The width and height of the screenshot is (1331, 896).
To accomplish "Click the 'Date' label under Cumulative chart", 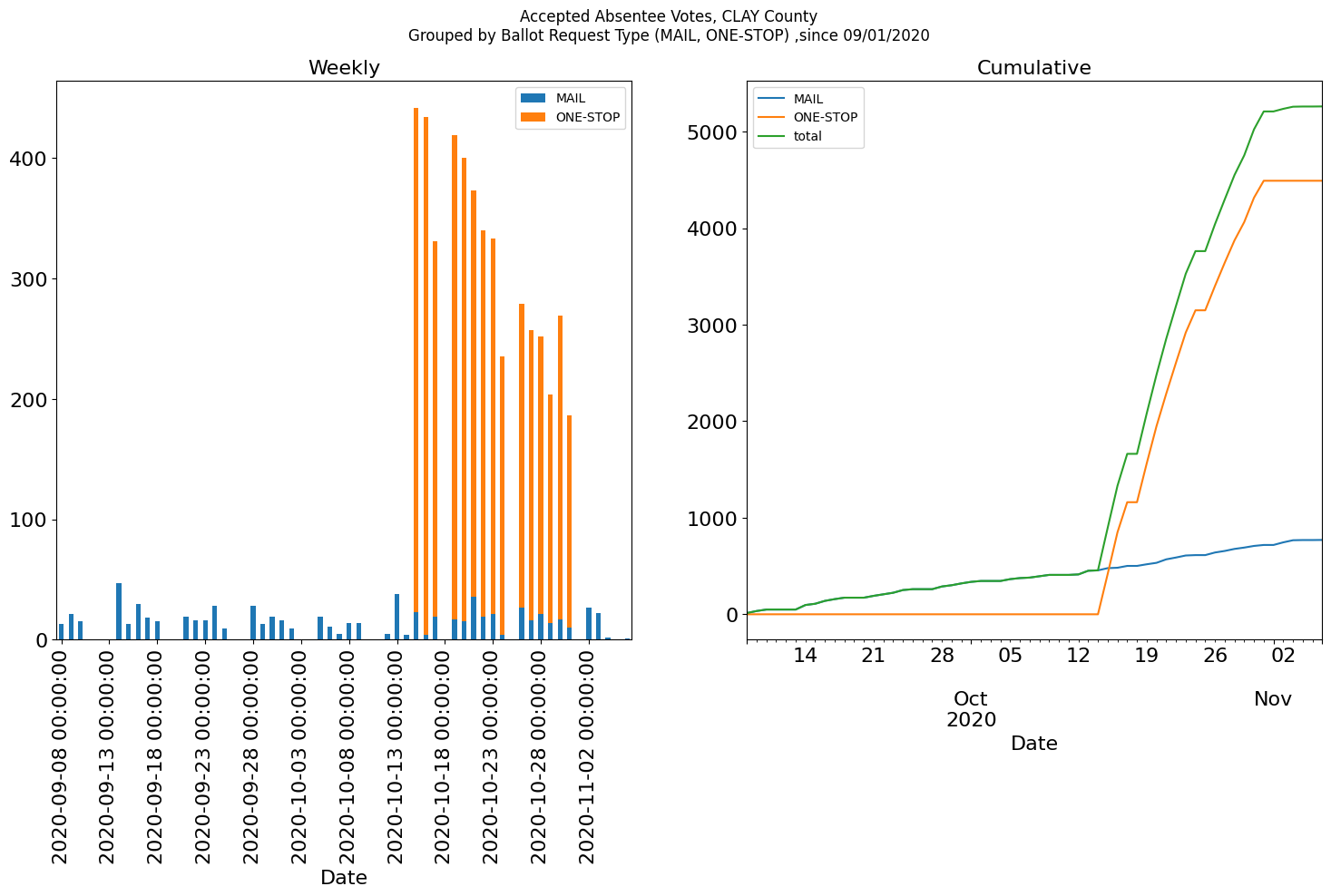I will (x=1034, y=744).
